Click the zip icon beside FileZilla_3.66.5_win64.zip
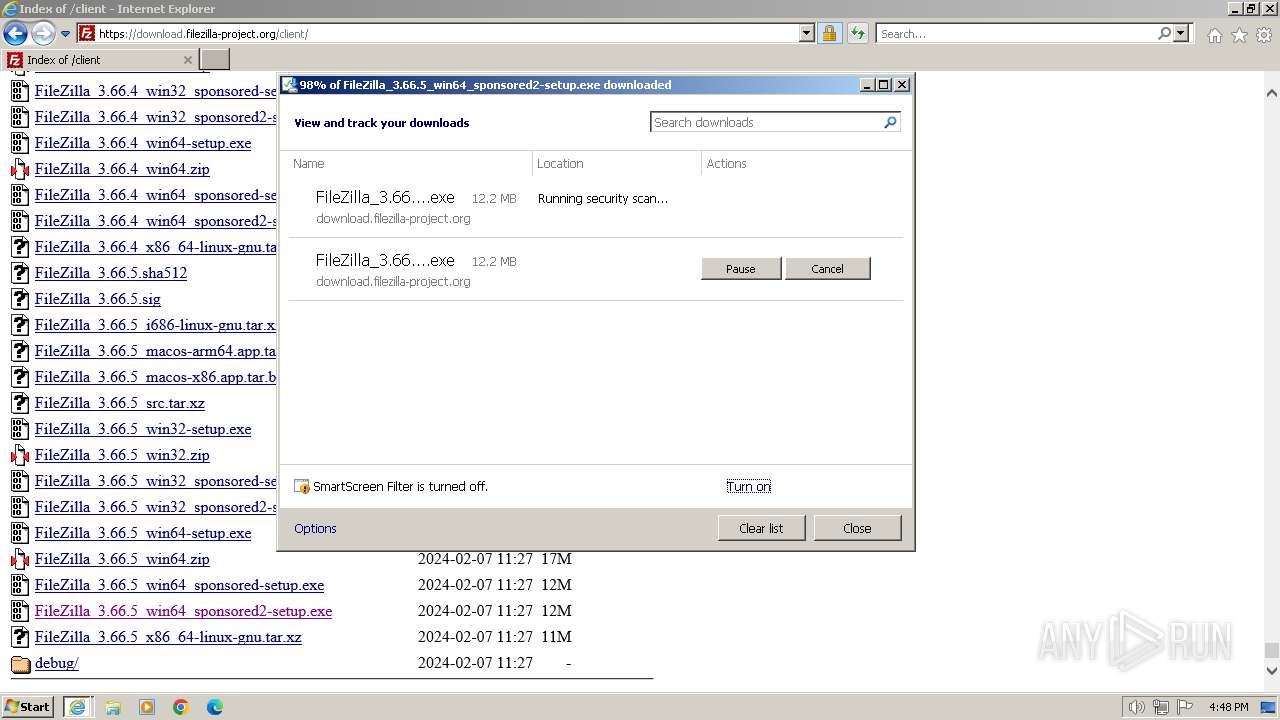Image resolution: width=1280 pixels, height=720 pixels. click(20, 559)
